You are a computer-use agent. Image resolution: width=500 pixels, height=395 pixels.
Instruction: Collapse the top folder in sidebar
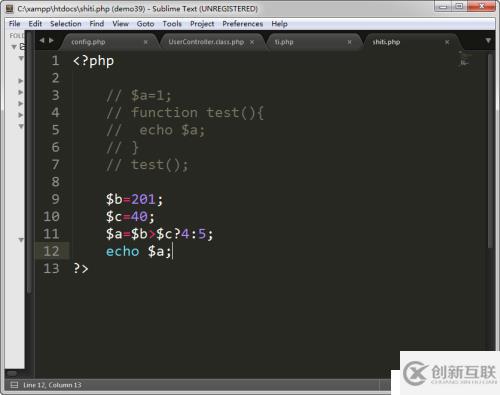tap(14, 47)
